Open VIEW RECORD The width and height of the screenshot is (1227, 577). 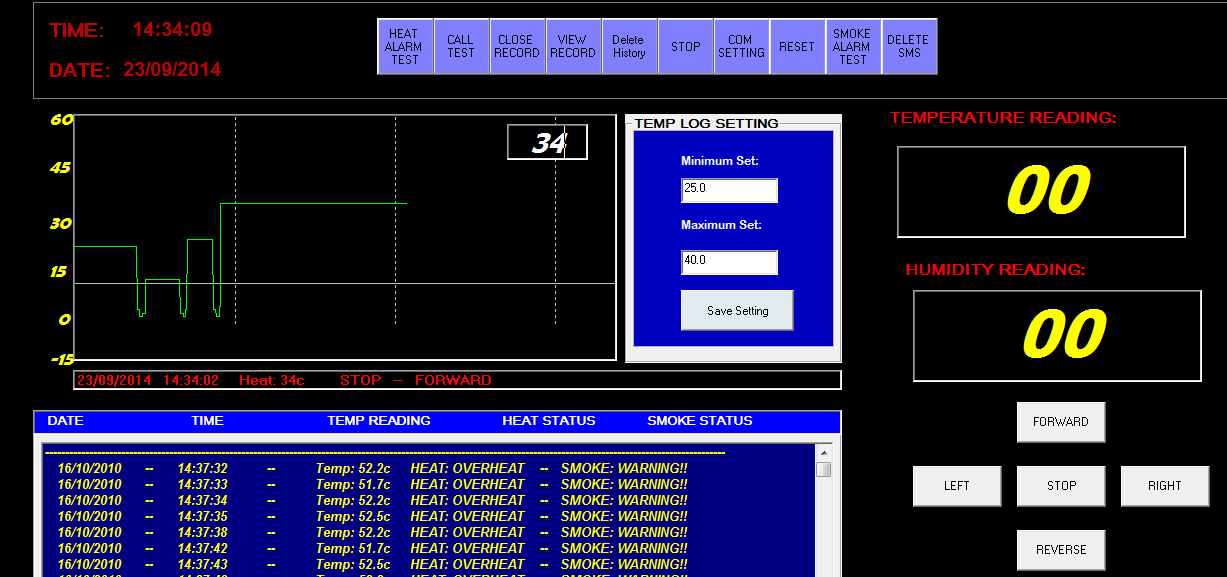pyautogui.click(x=573, y=45)
